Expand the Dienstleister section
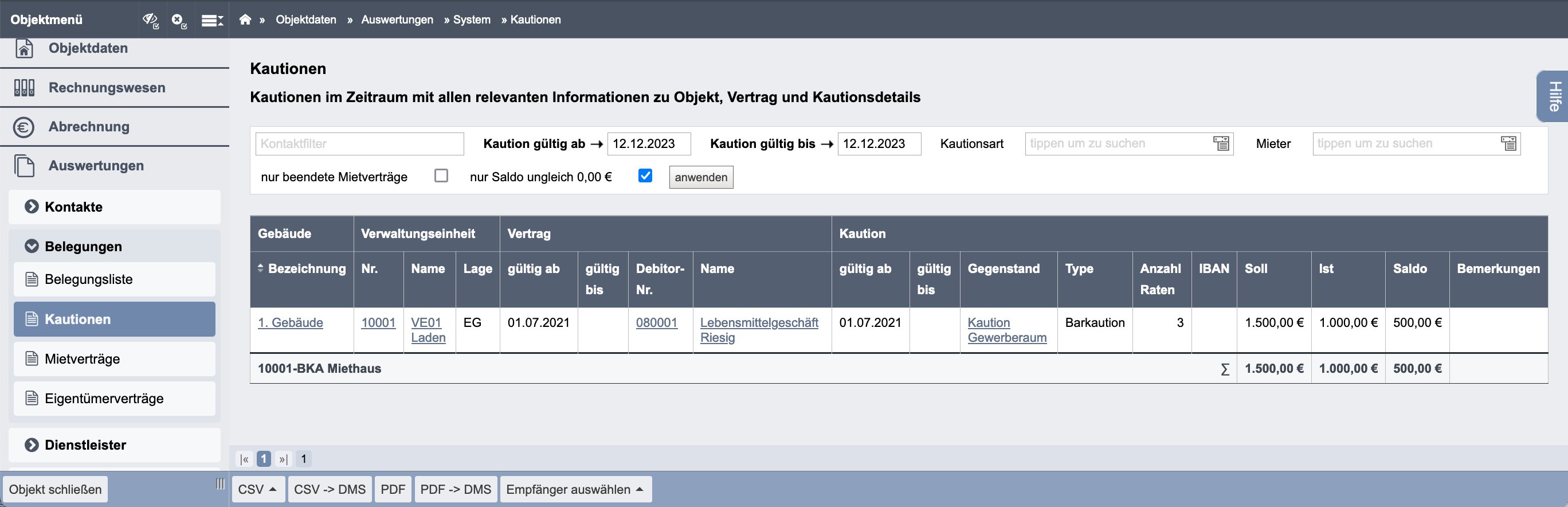The height and width of the screenshot is (507, 1568). coord(115,446)
